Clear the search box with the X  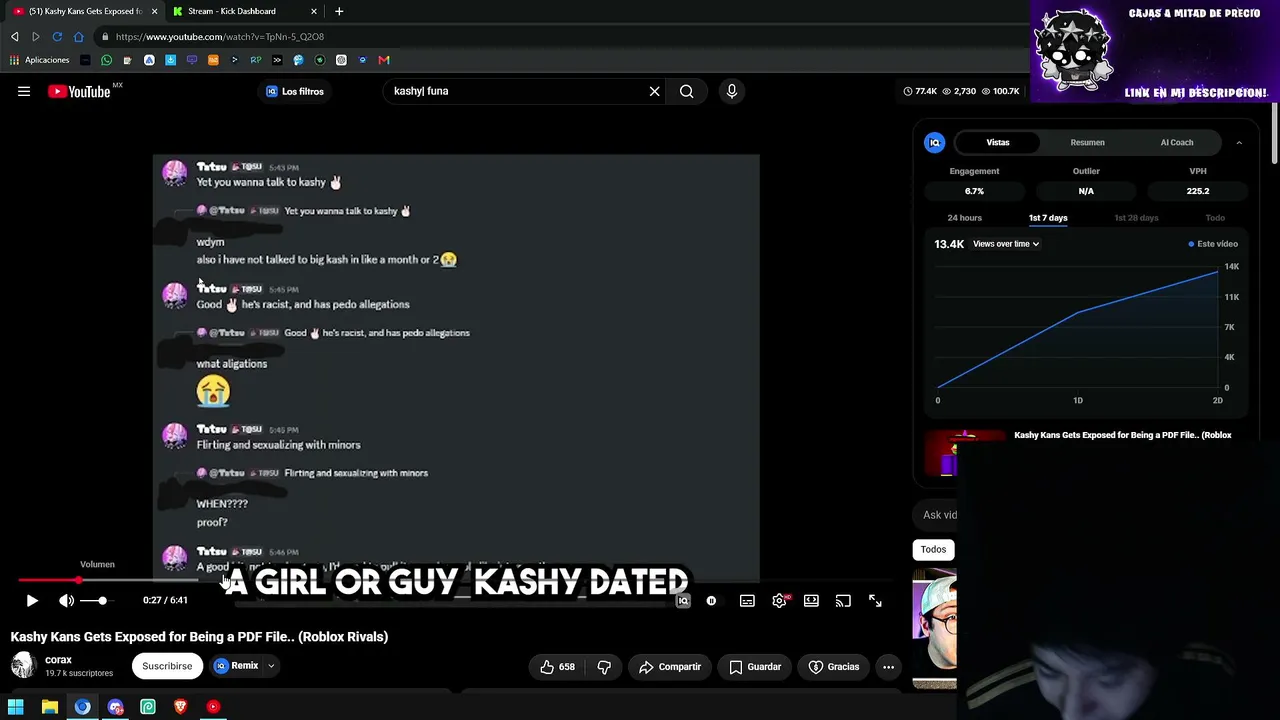pyautogui.click(x=655, y=91)
